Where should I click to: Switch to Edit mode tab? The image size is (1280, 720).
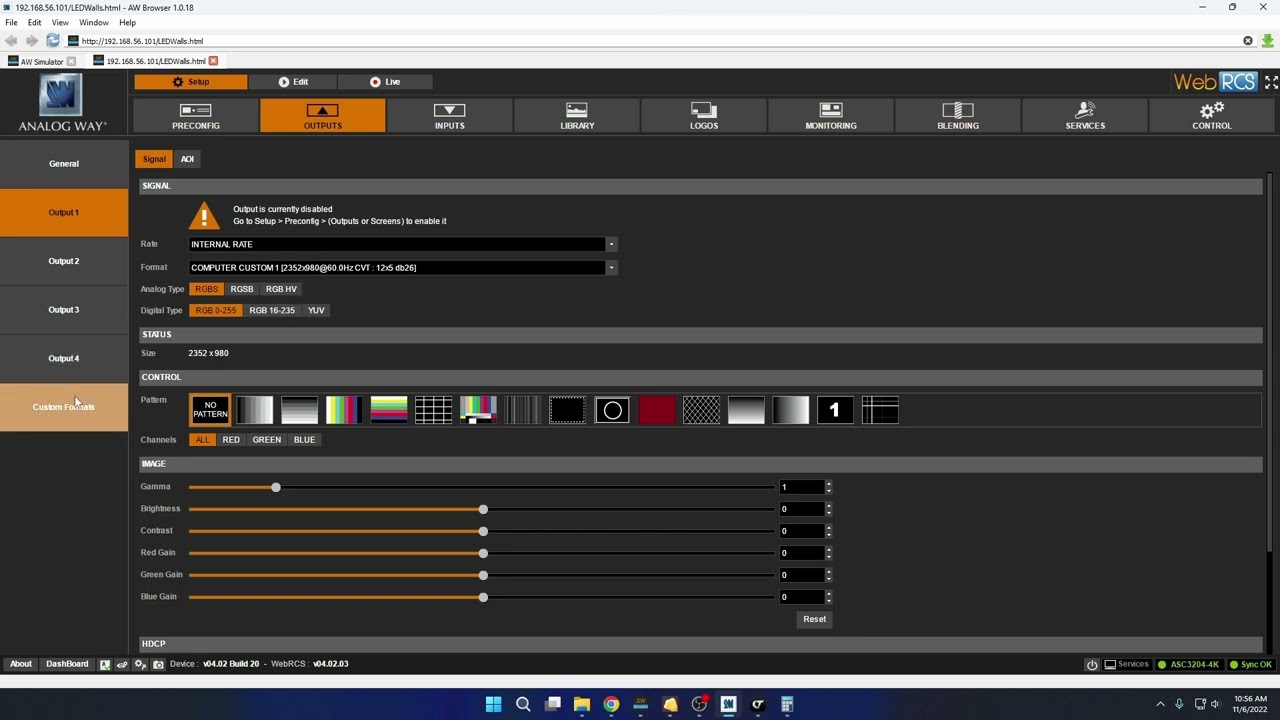coord(293,82)
